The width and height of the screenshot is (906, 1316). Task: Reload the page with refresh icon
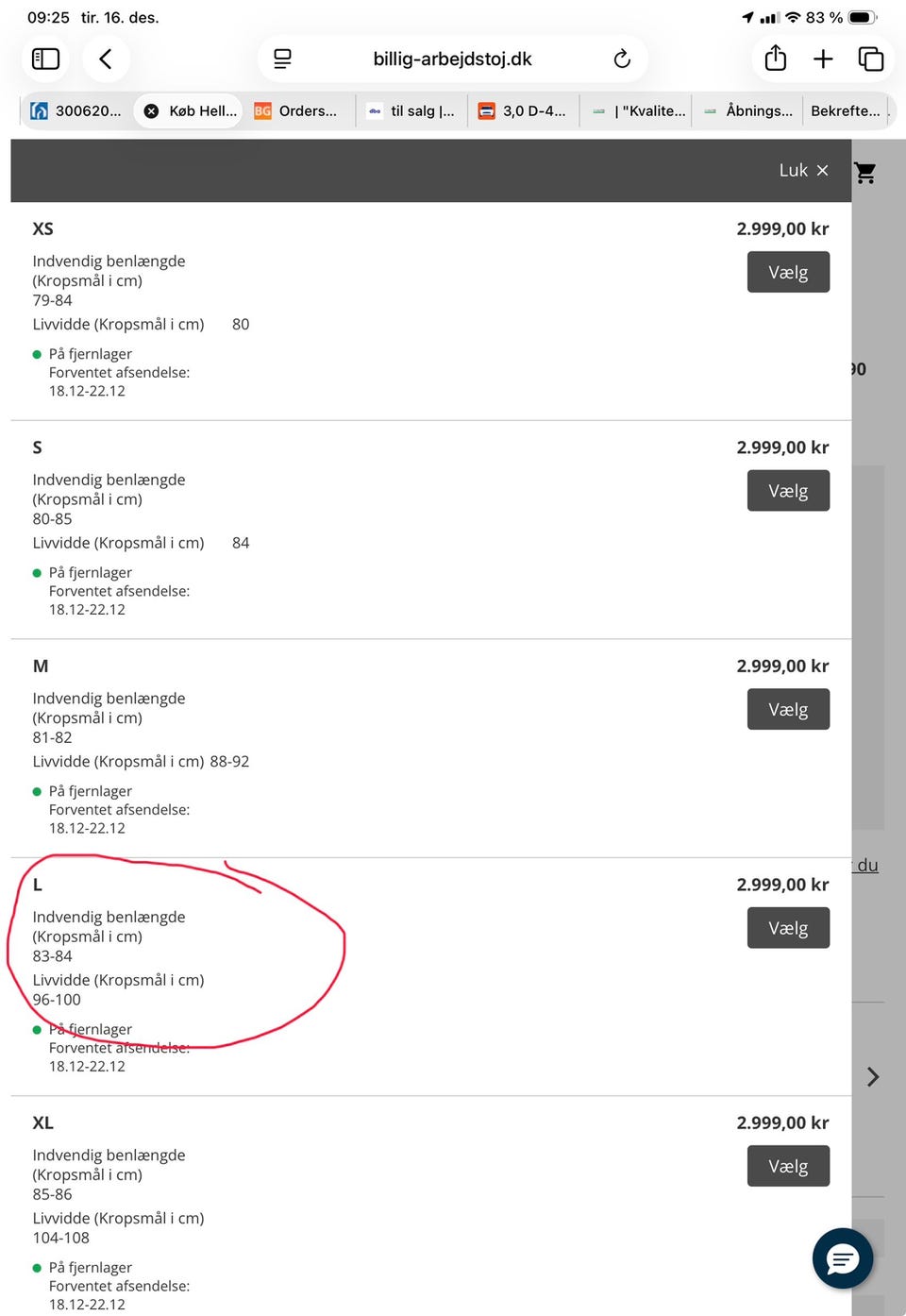pos(622,59)
